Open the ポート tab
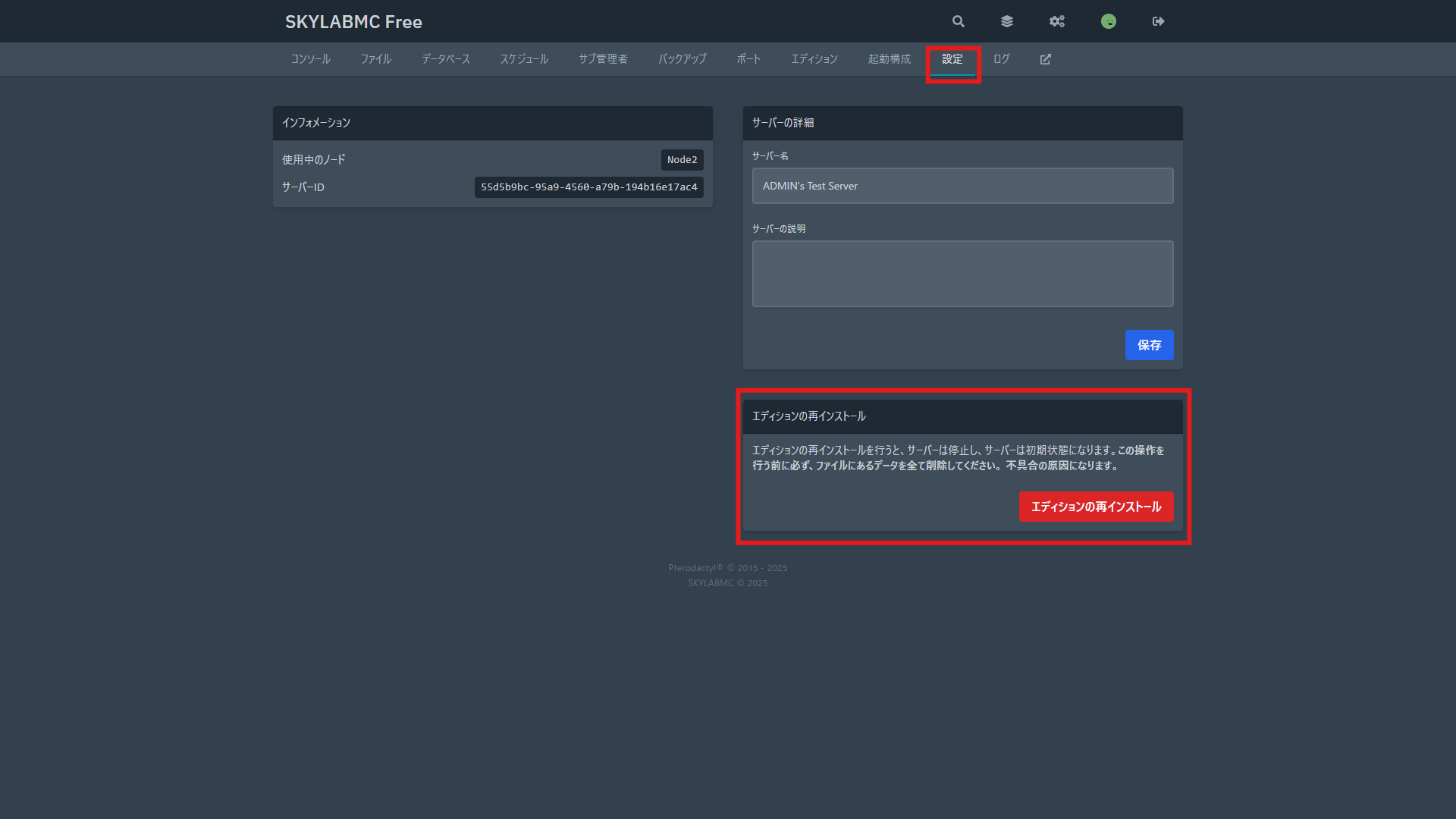1456x819 pixels. pyautogui.click(x=748, y=59)
